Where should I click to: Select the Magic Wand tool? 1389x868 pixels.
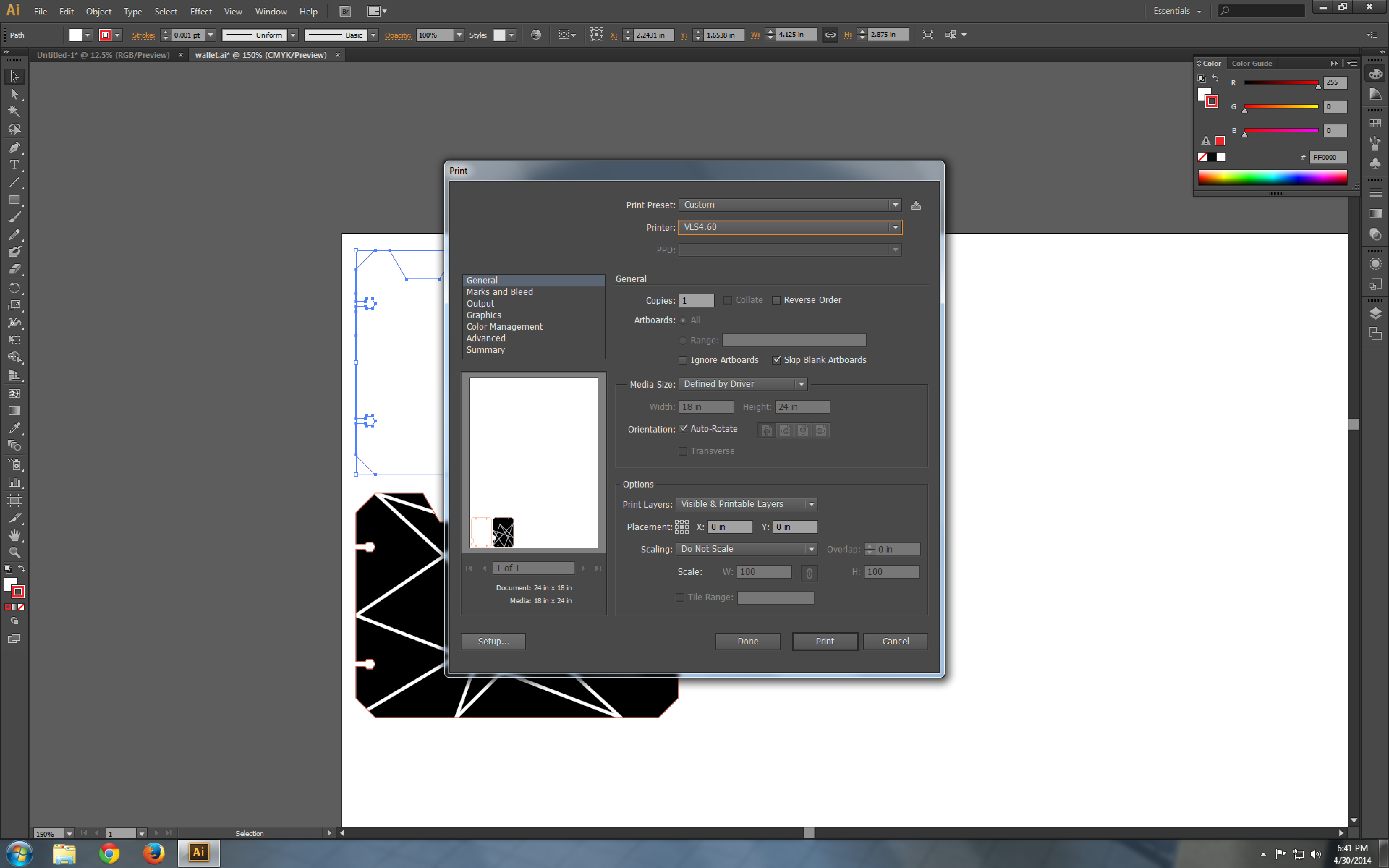coord(14,111)
